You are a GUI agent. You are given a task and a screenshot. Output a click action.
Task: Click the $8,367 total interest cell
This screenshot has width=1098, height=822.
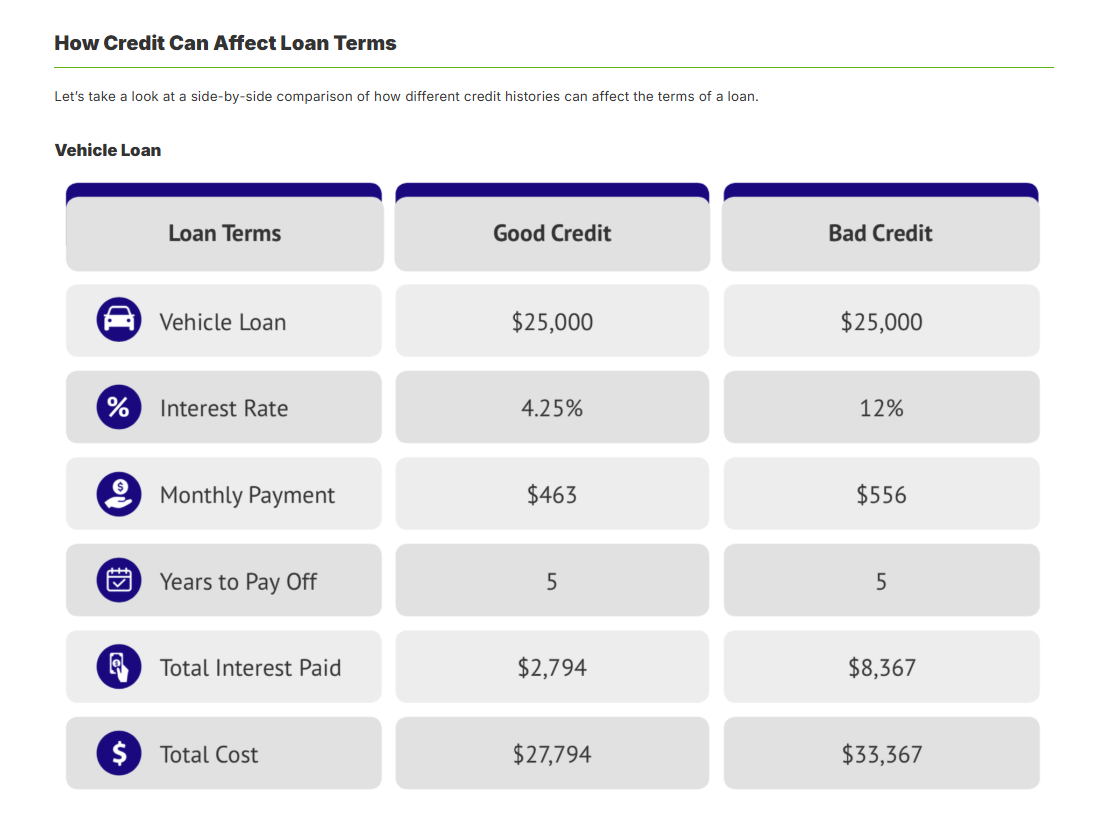point(880,668)
